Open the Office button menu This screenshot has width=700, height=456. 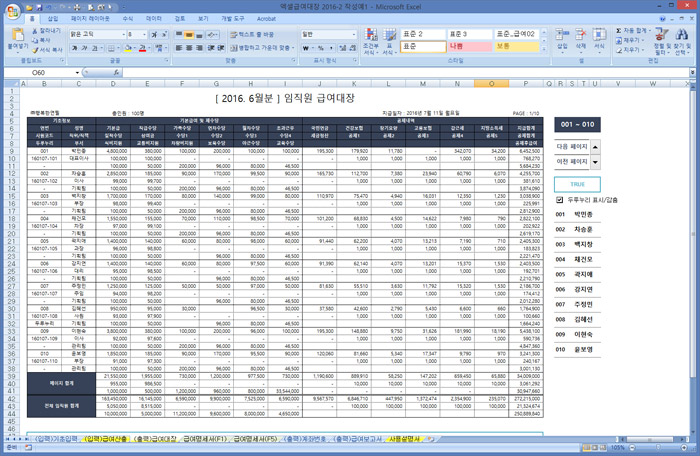12,12
